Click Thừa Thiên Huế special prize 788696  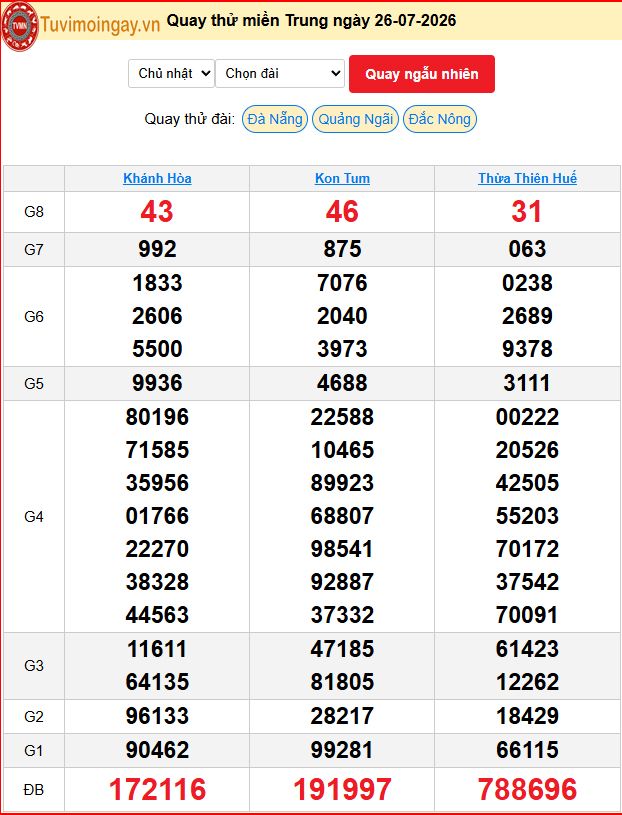coord(527,789)
